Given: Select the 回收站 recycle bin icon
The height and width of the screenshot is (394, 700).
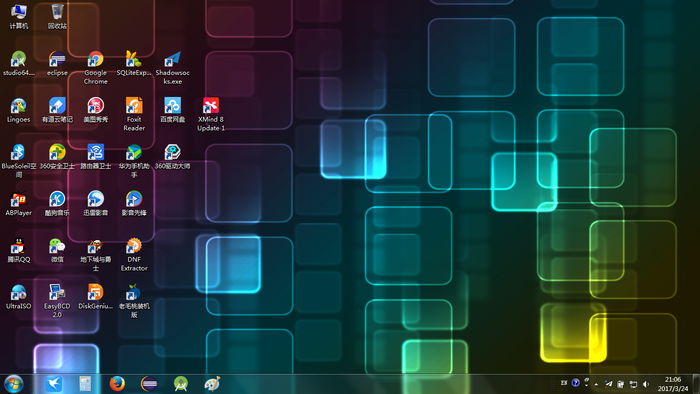Looking at the screenshot, I should click(x=57, y=17).
